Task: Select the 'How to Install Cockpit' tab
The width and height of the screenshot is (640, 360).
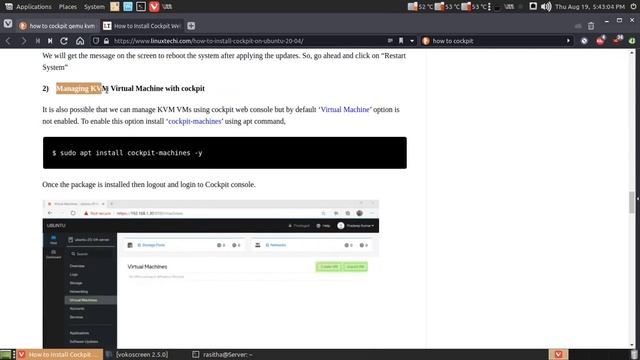Action: click(142, 26)
